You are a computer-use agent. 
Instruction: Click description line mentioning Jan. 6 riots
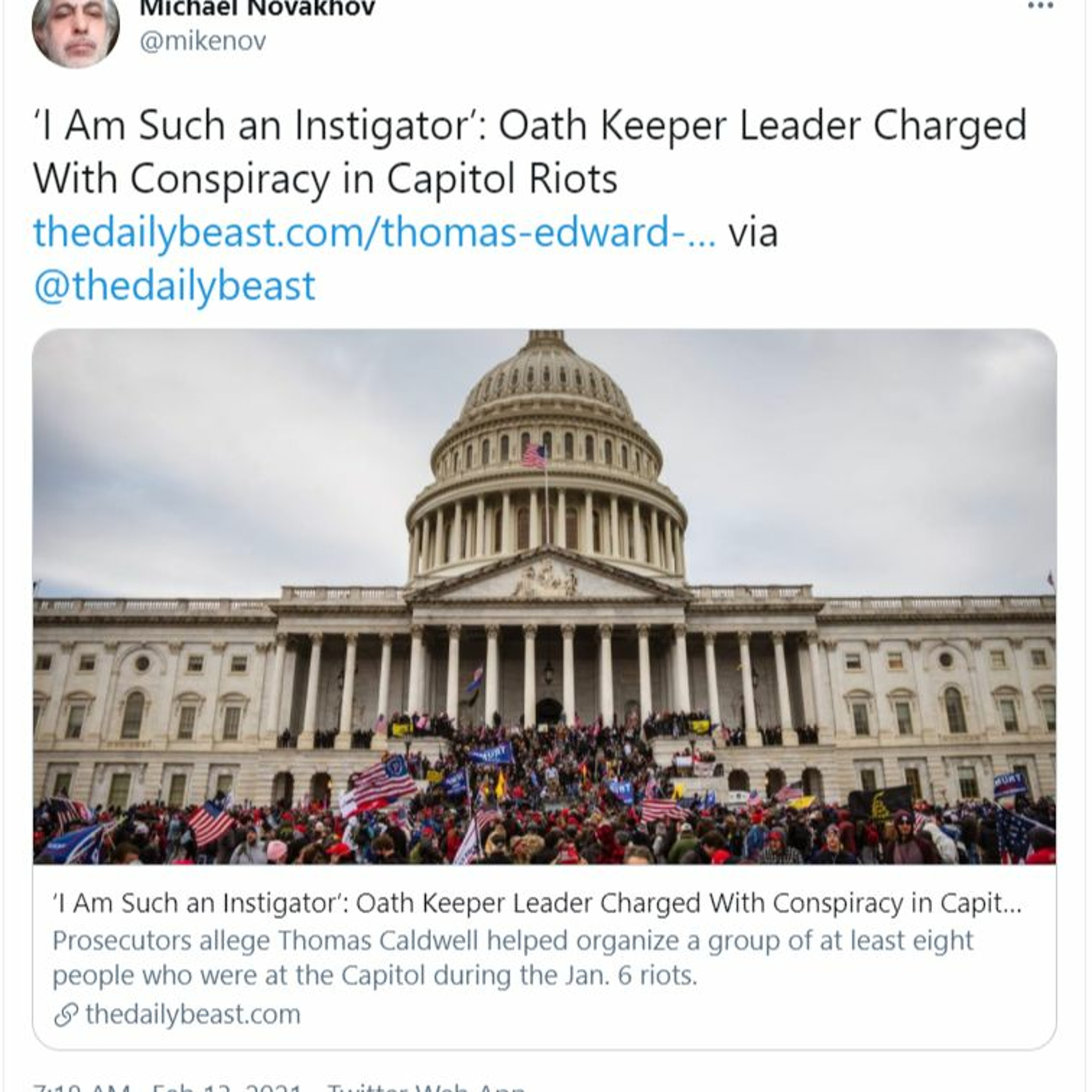point(375,976)
